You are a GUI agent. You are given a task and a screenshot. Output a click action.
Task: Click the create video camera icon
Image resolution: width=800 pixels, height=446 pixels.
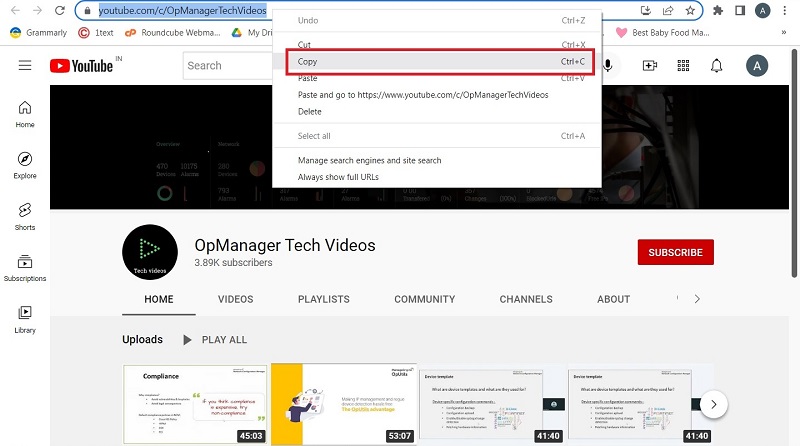pyautogui.click(x=649, y=65)
